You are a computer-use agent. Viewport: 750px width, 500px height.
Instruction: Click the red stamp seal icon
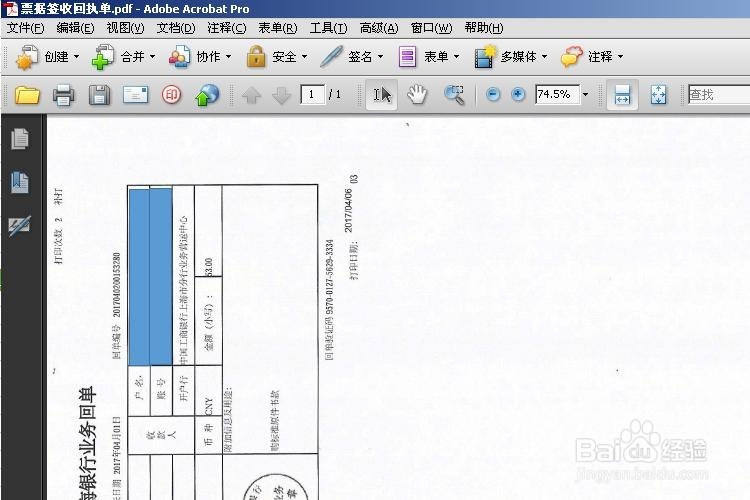tap(171, 95)
